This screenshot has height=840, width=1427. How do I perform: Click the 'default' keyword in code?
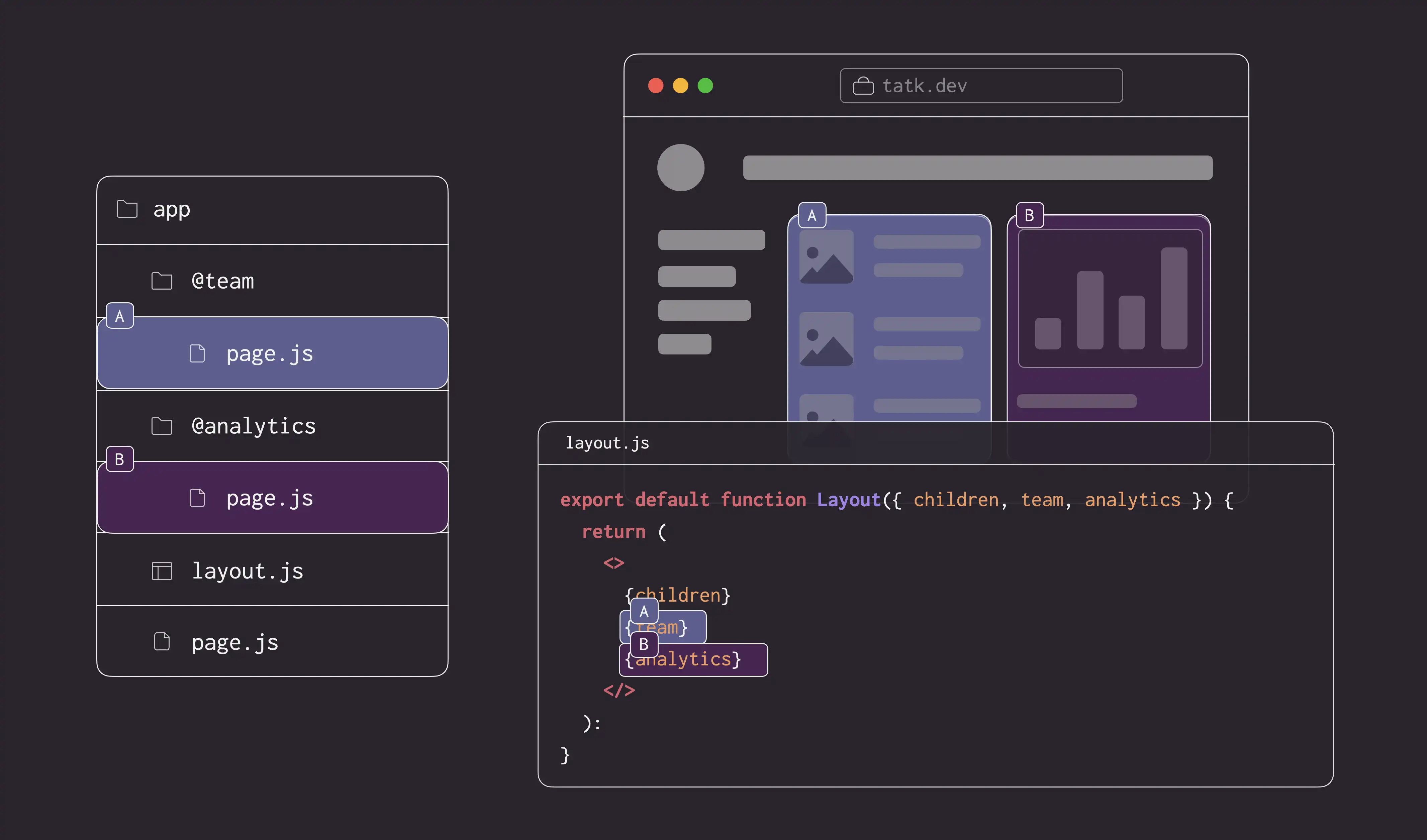coord(672,500)
